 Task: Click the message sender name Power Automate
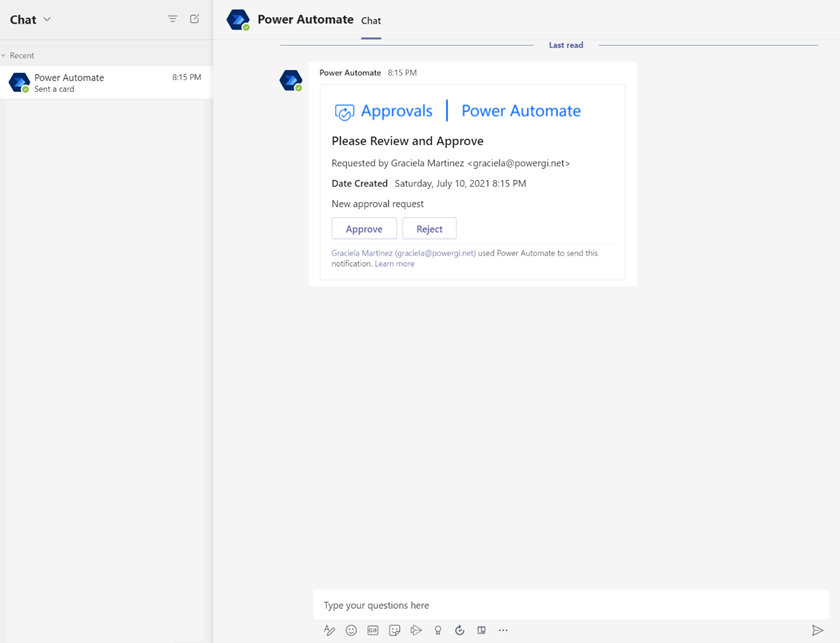pos(350,73)
